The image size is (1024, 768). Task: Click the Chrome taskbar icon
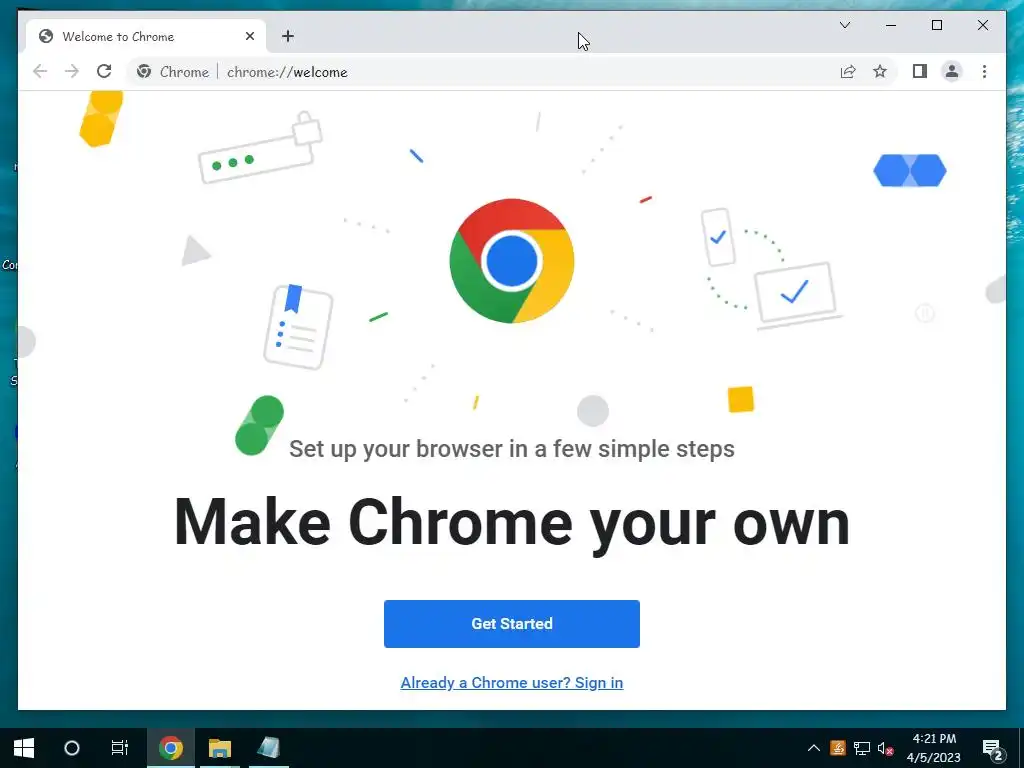[170, 748]
